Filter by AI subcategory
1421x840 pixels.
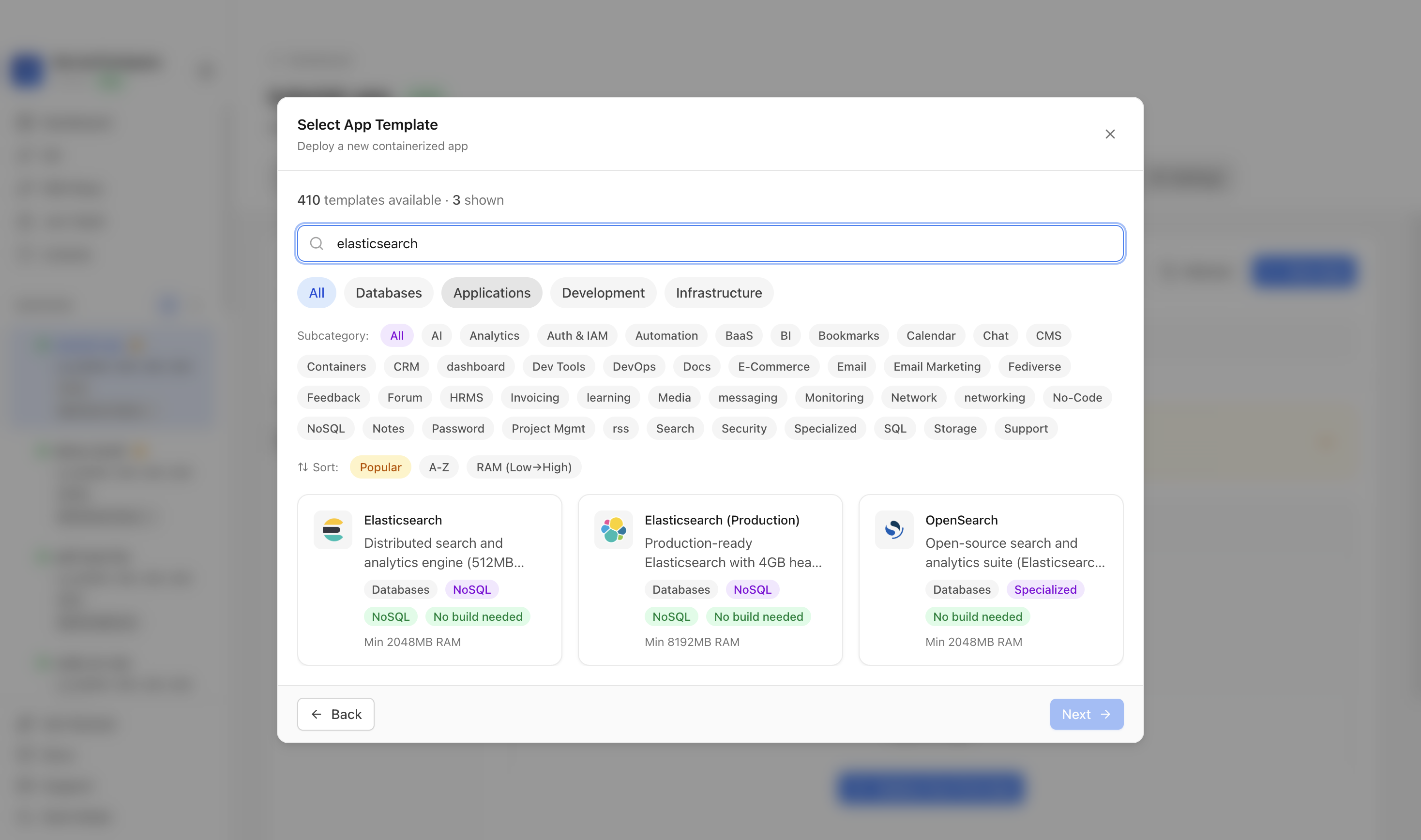(x=437, y=336)
